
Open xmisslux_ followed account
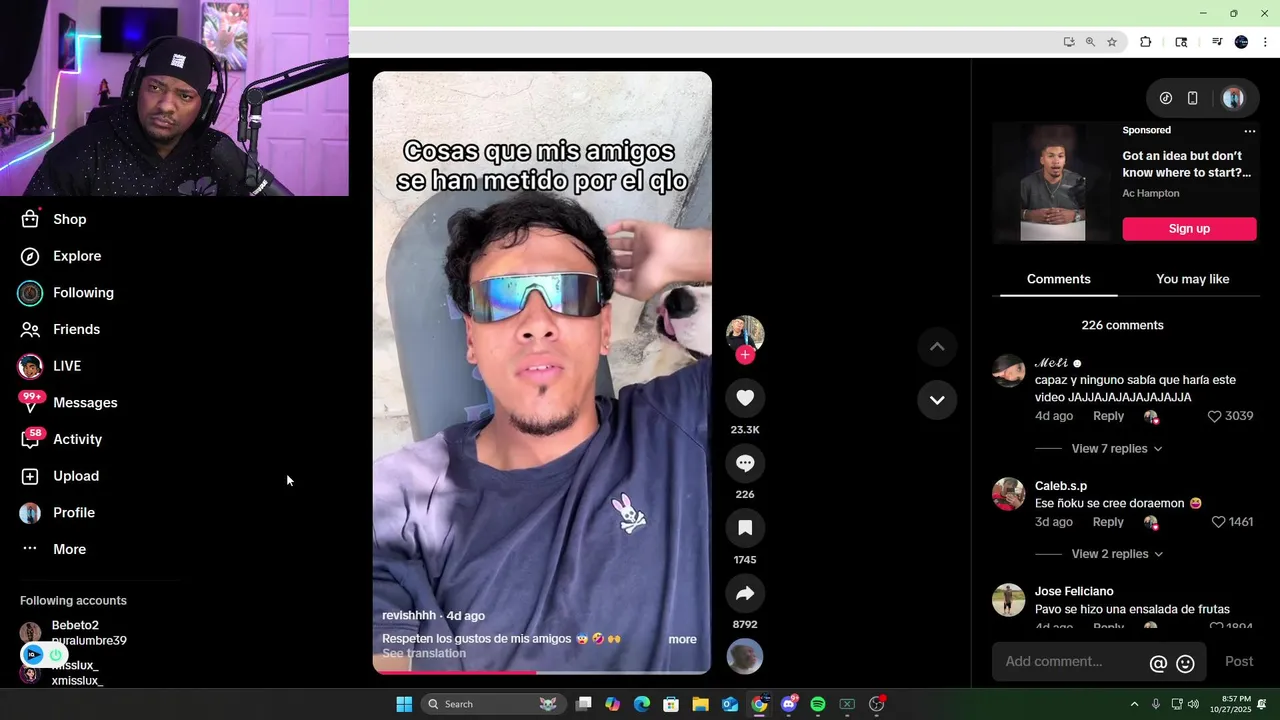click(x=62, y=673)
